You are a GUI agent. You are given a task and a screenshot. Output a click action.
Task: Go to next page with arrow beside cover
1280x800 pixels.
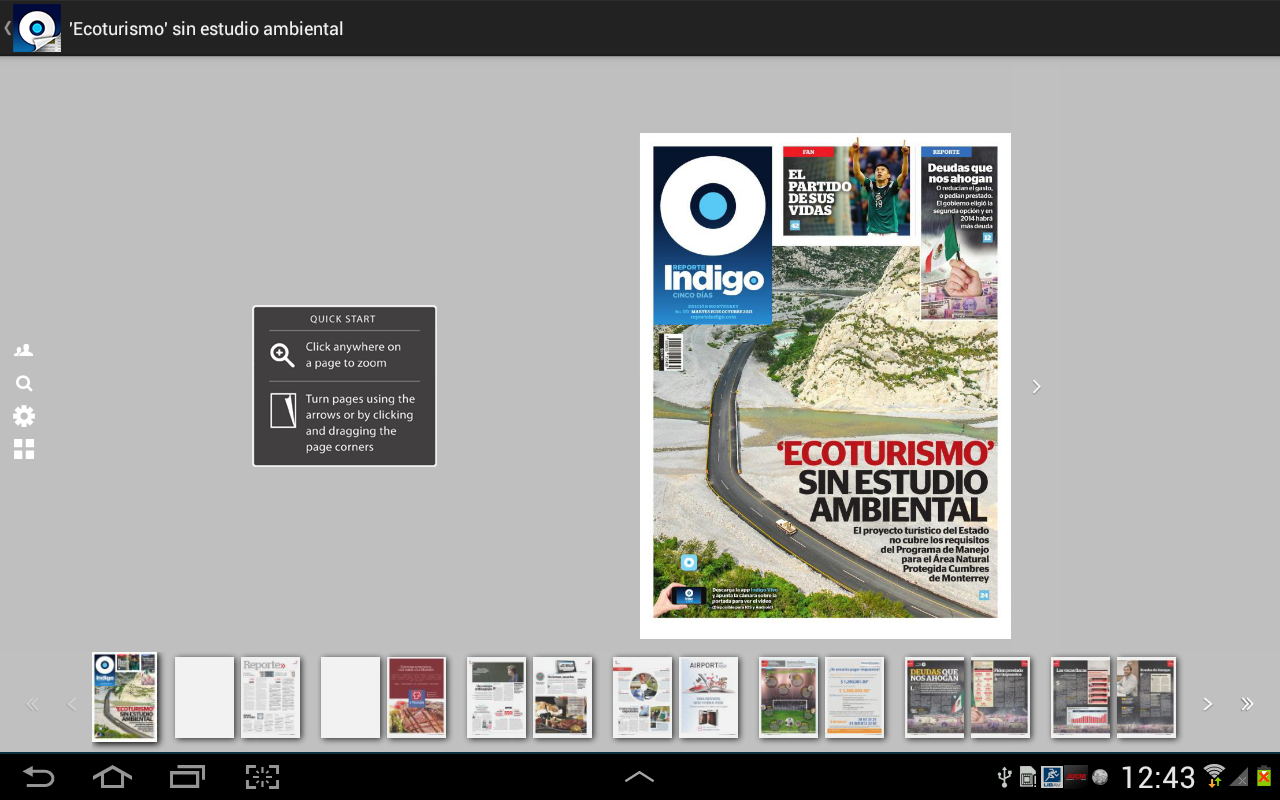(x=1037, y=386)
